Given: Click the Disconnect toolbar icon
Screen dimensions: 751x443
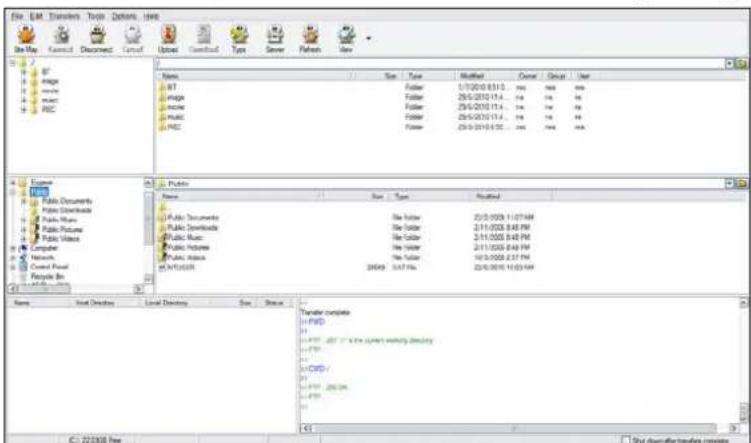Looking at the screenshot, I should pos(96,39).
